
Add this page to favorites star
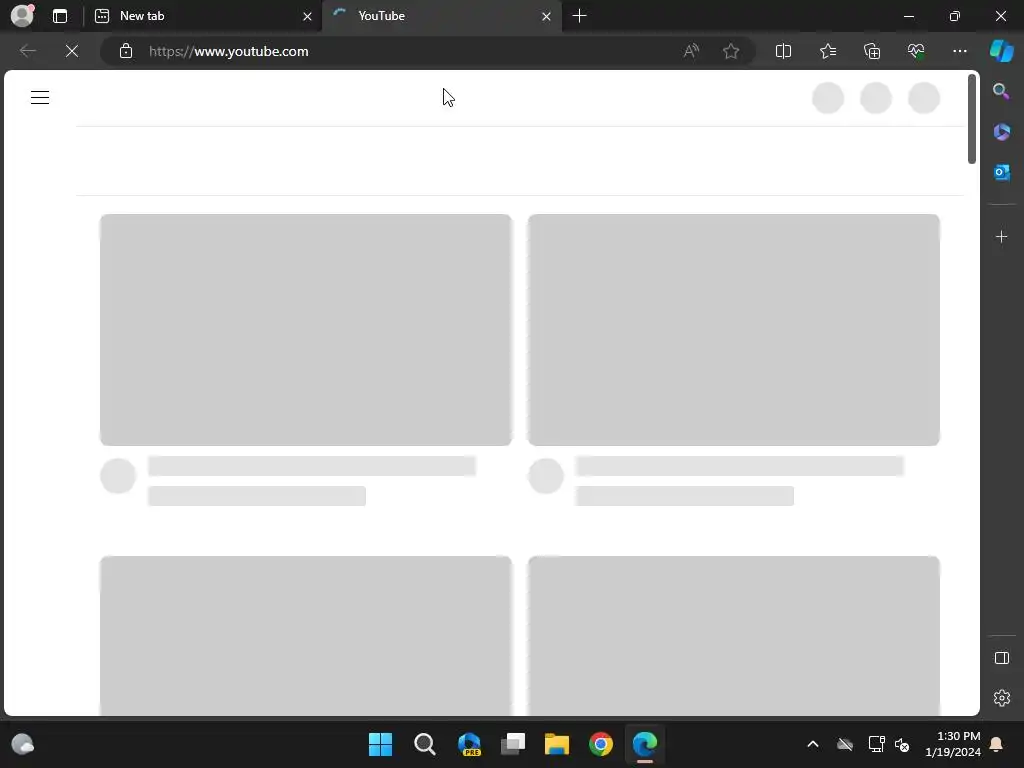(731, 51)
